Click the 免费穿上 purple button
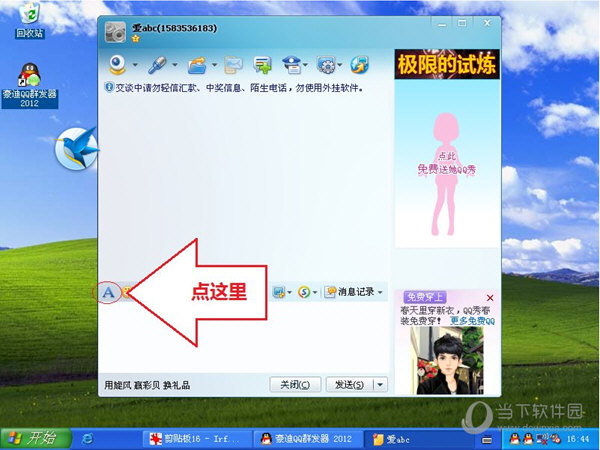The width and height of the screenshot is (600, 450). click(425, 297)
